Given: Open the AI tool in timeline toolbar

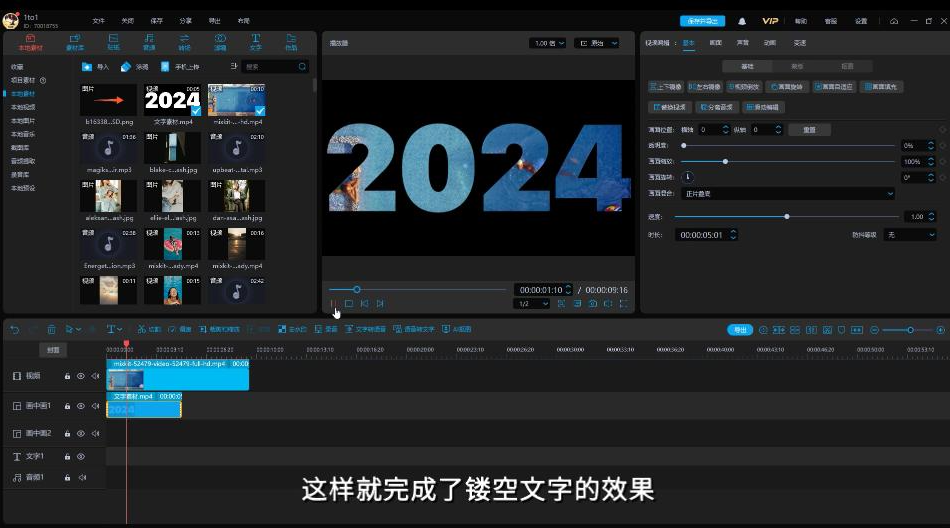Looking at the screenshot, I should point(457,329).
